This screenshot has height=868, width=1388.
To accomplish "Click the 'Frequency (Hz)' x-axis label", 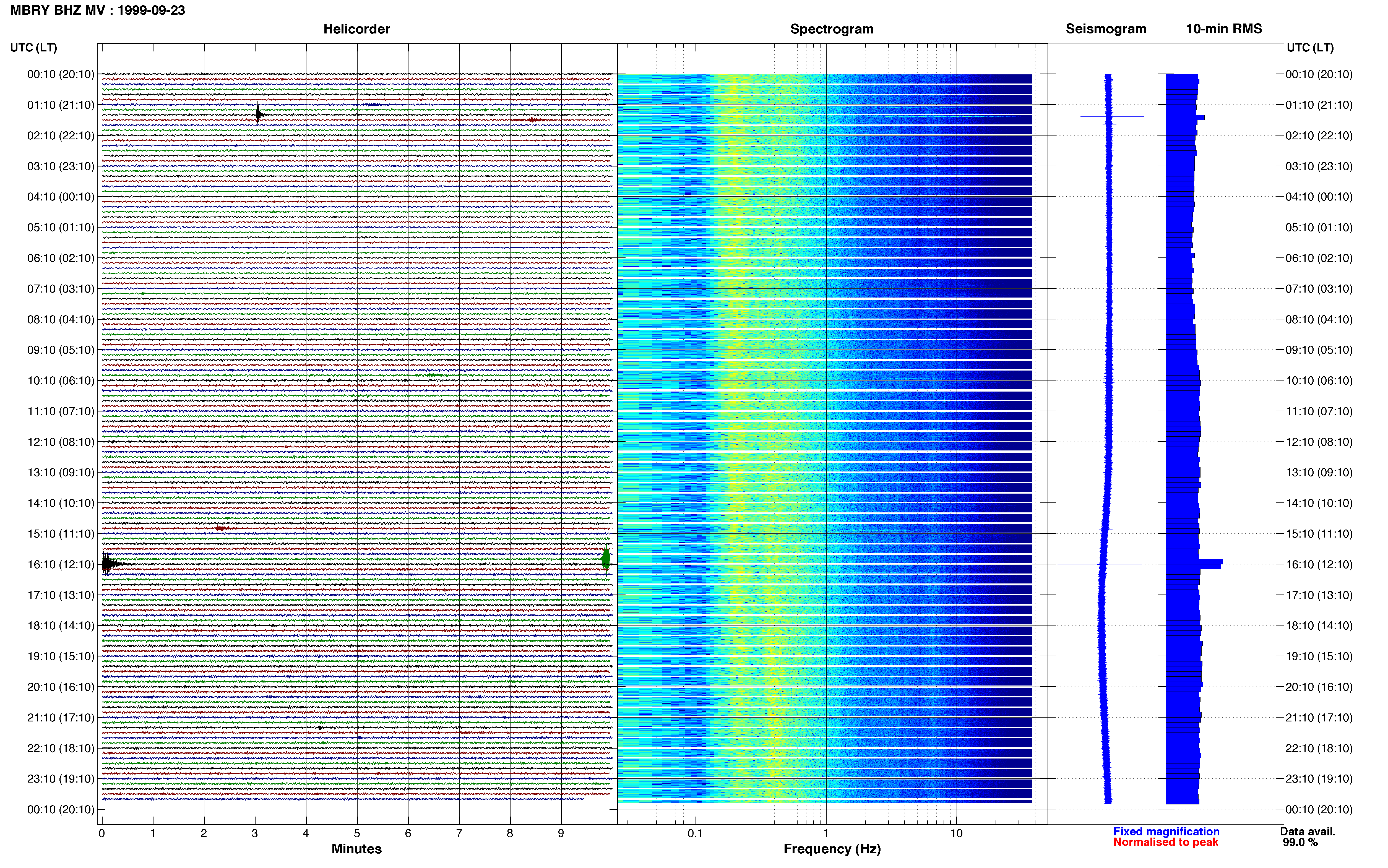I will [832, 849].
